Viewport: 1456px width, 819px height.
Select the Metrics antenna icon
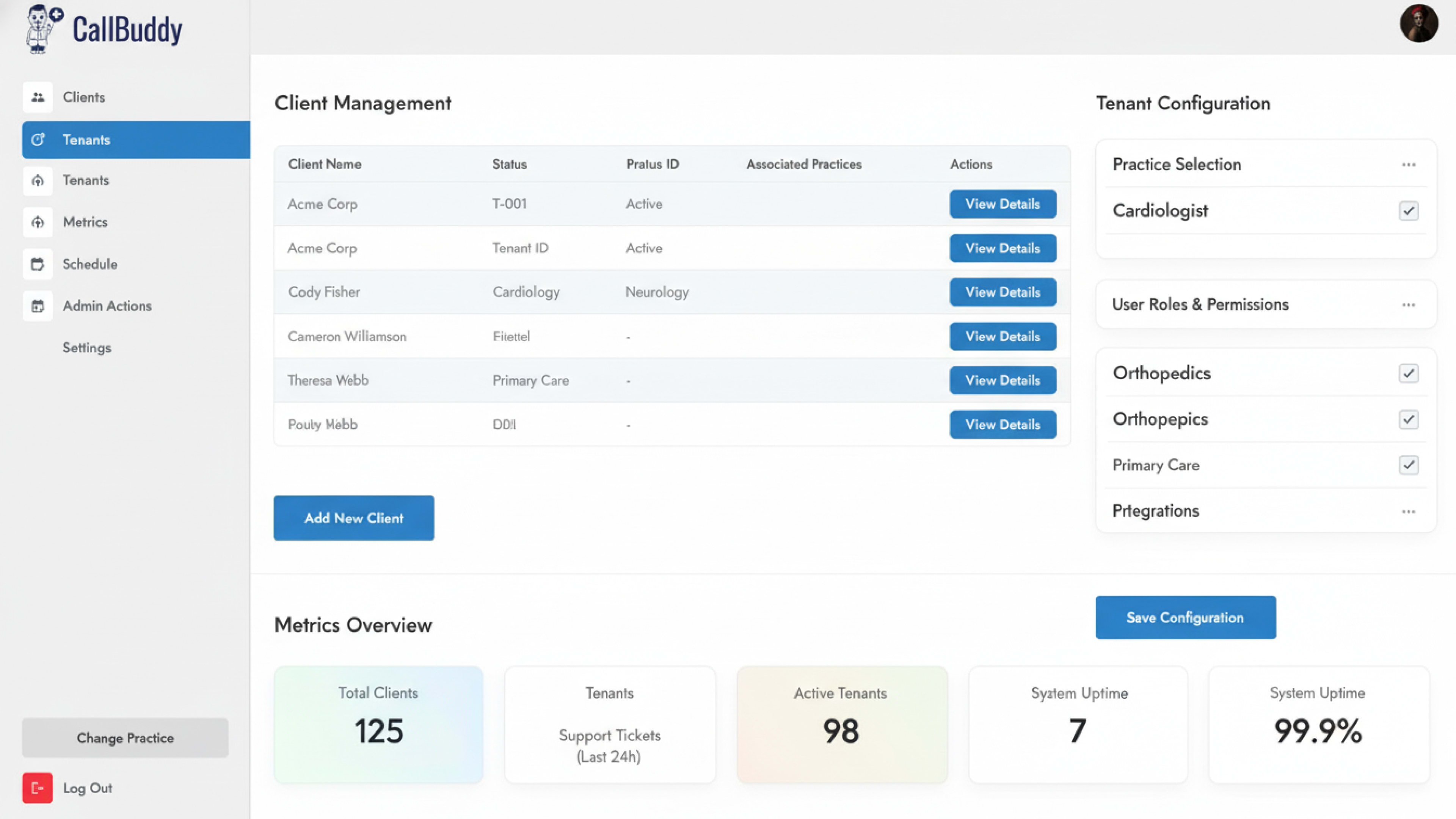(x=37, y=222)
